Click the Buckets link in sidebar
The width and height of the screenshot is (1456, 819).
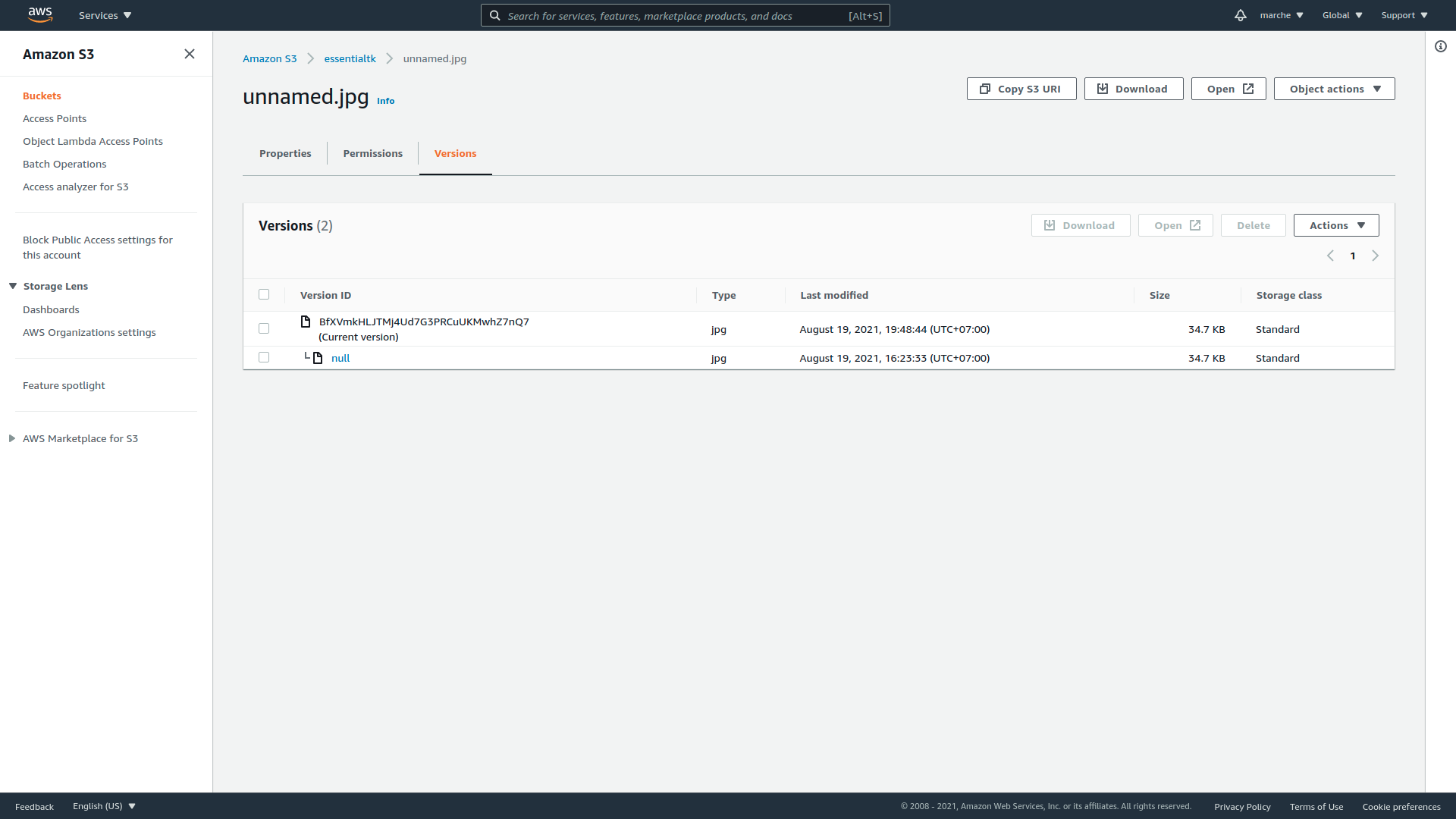click(42, 96)
